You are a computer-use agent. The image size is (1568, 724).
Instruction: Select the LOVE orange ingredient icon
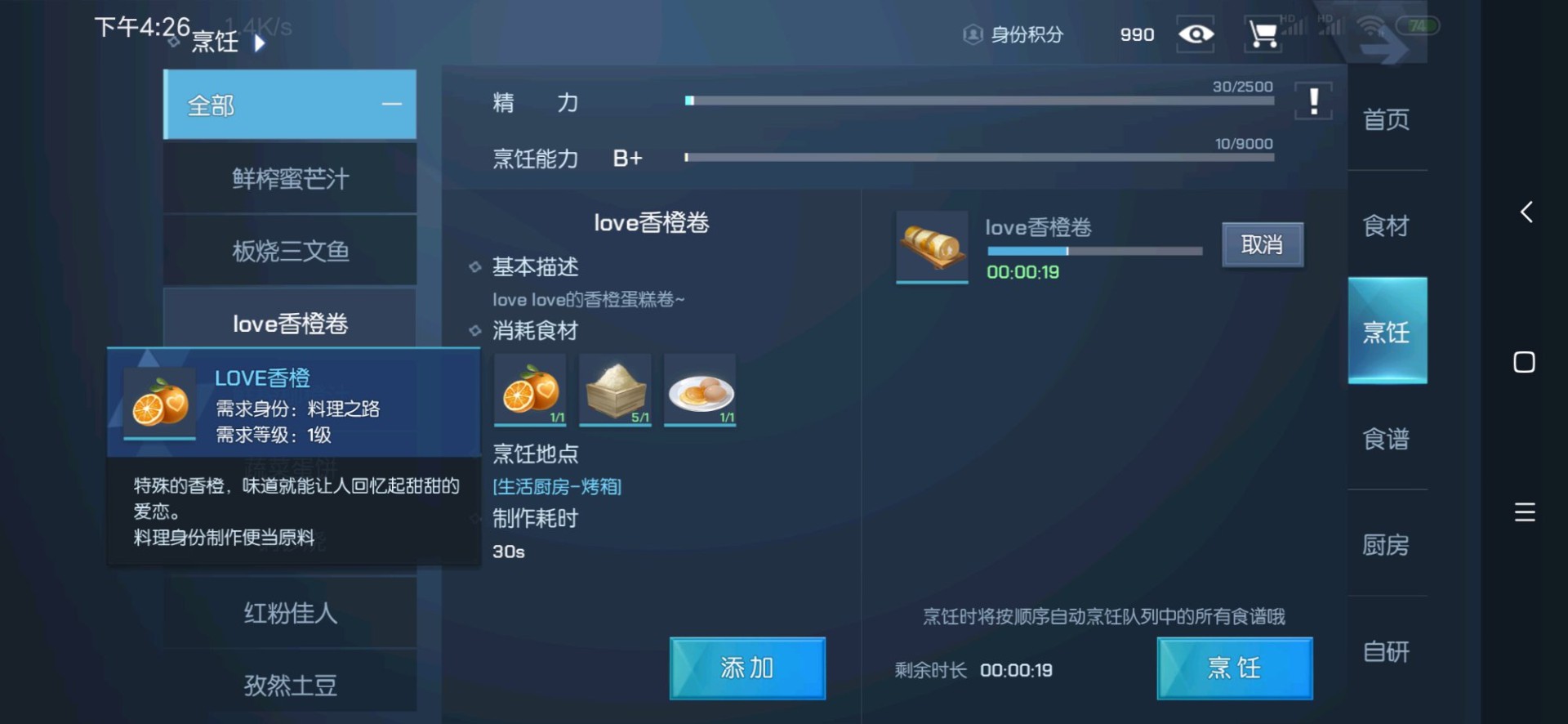pyautogui.click(x=530, y=390)
